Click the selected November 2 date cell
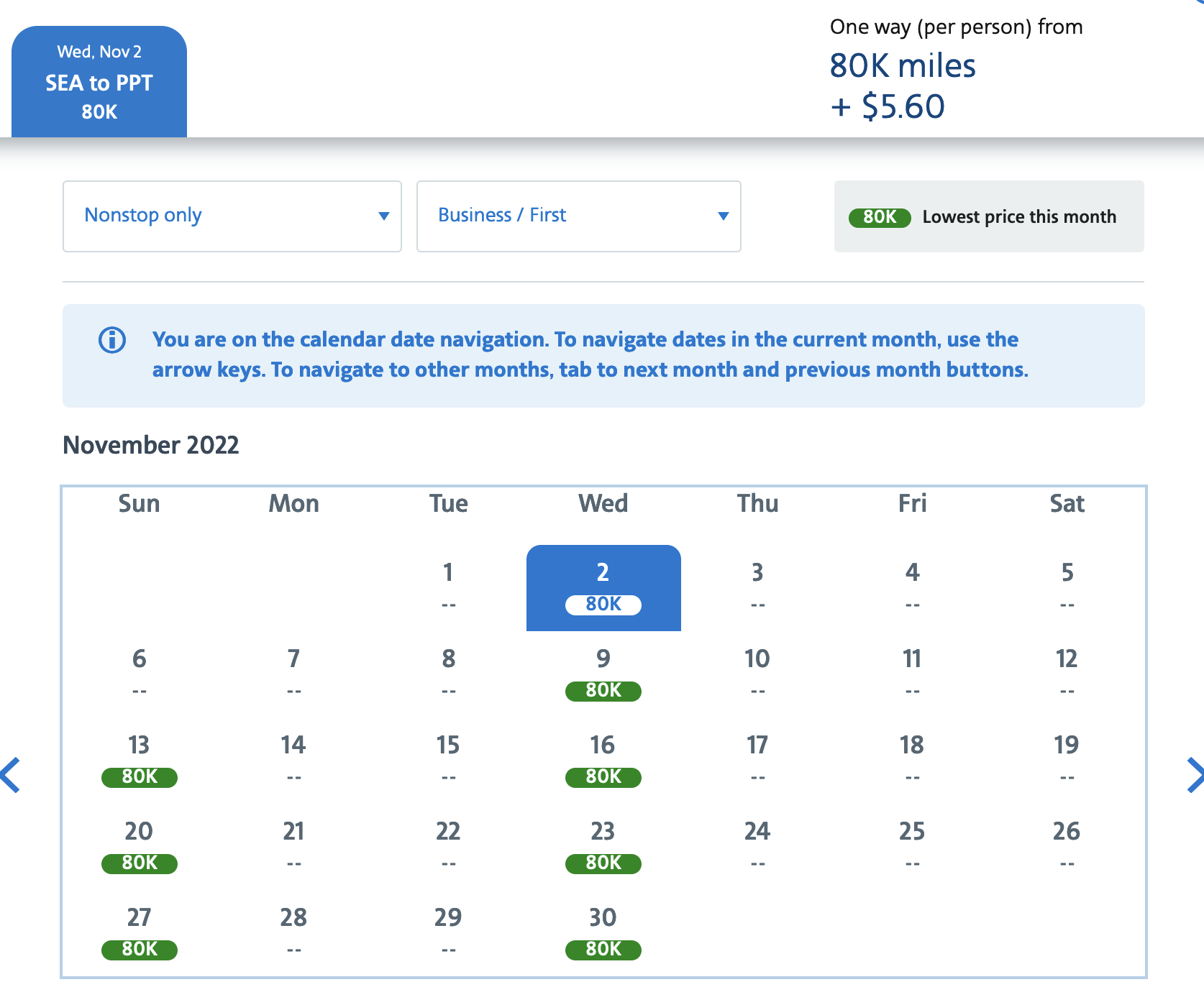The image size is (1204, 1005). point(603,587)
